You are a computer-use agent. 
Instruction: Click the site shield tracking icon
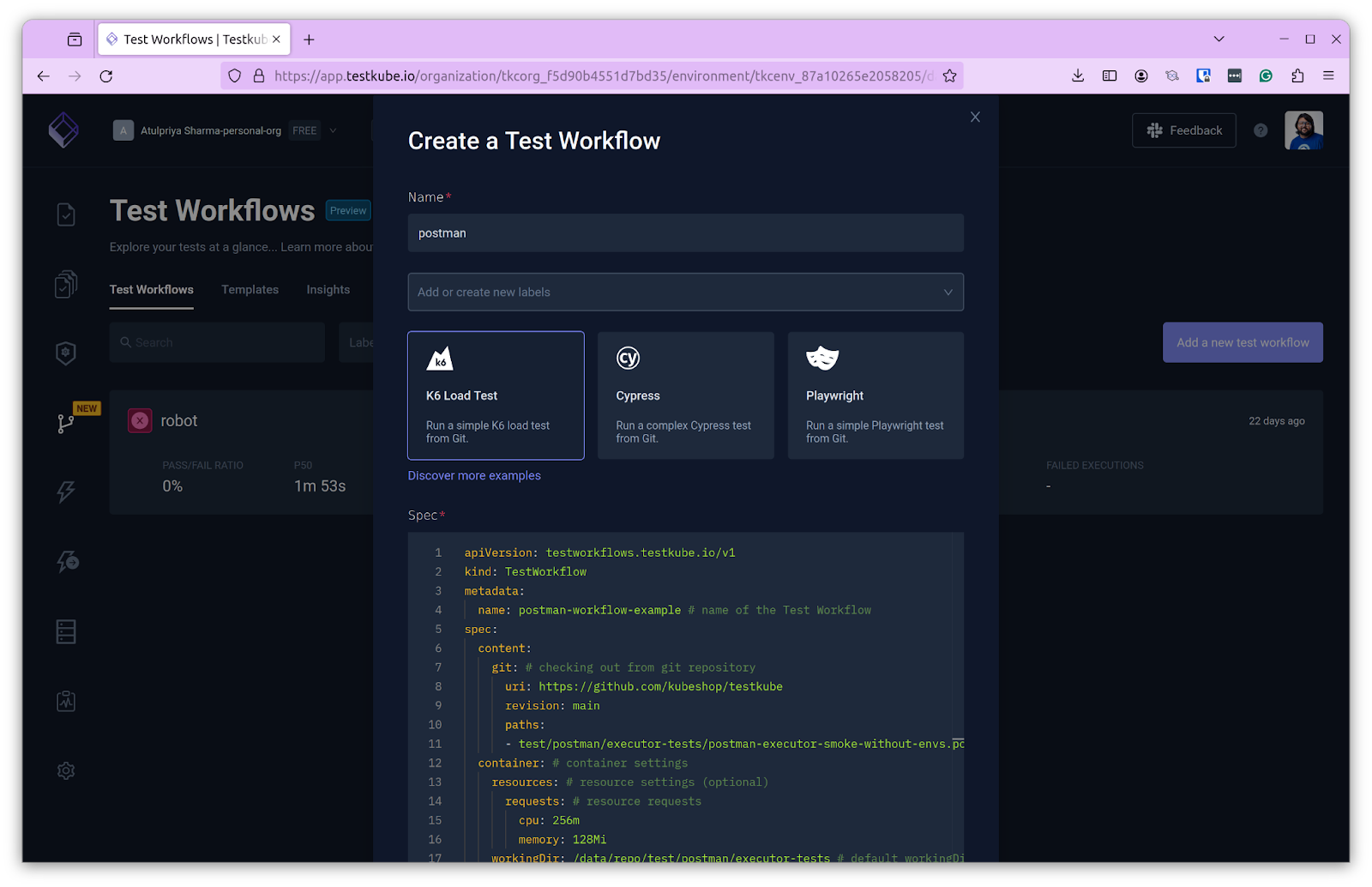[x=234, y=76]
